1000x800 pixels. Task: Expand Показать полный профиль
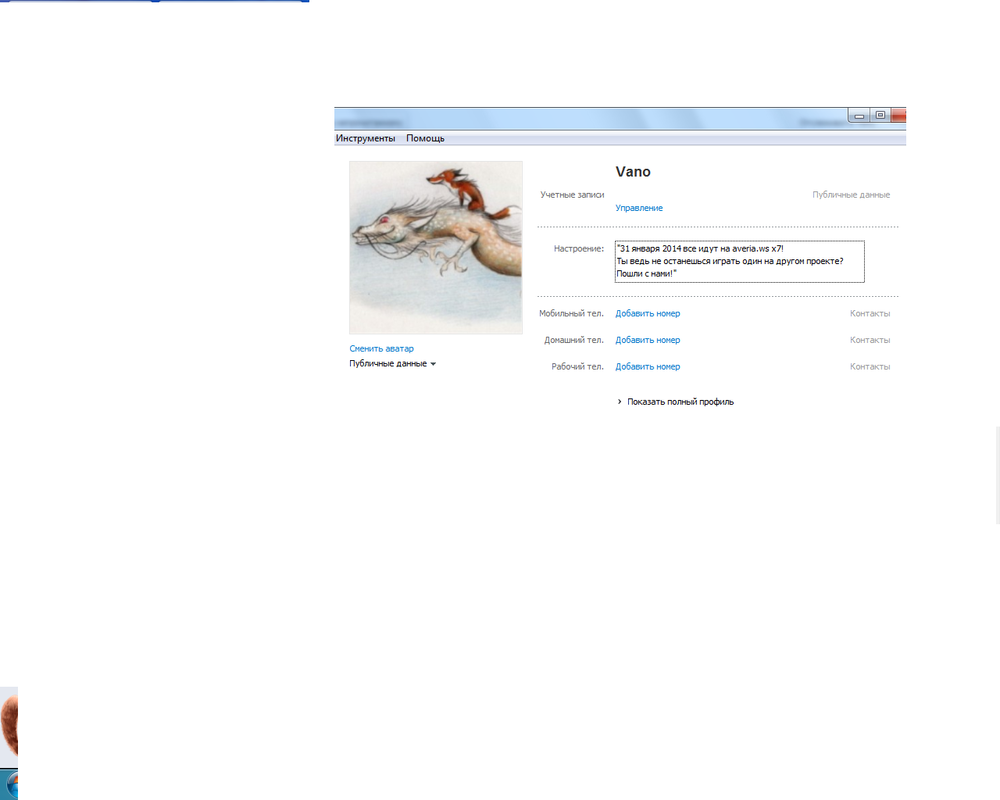point(680,402)
